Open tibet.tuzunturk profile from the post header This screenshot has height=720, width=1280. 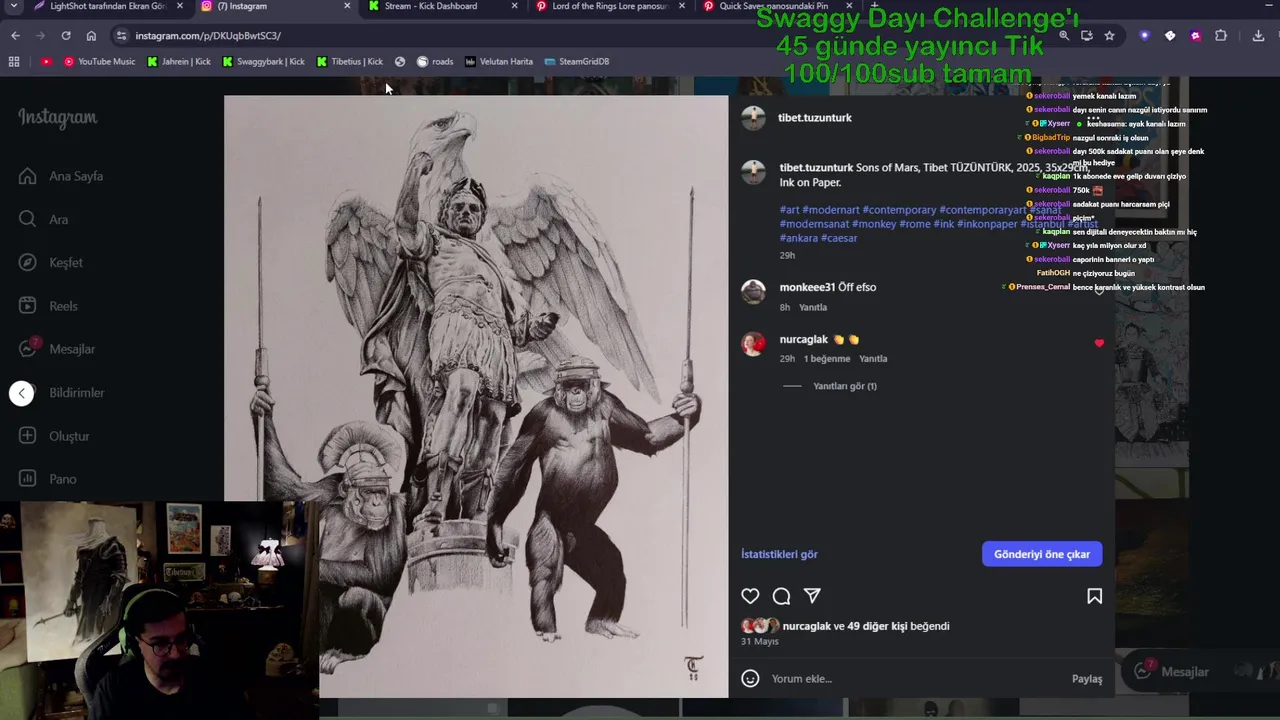coord(815,118)
